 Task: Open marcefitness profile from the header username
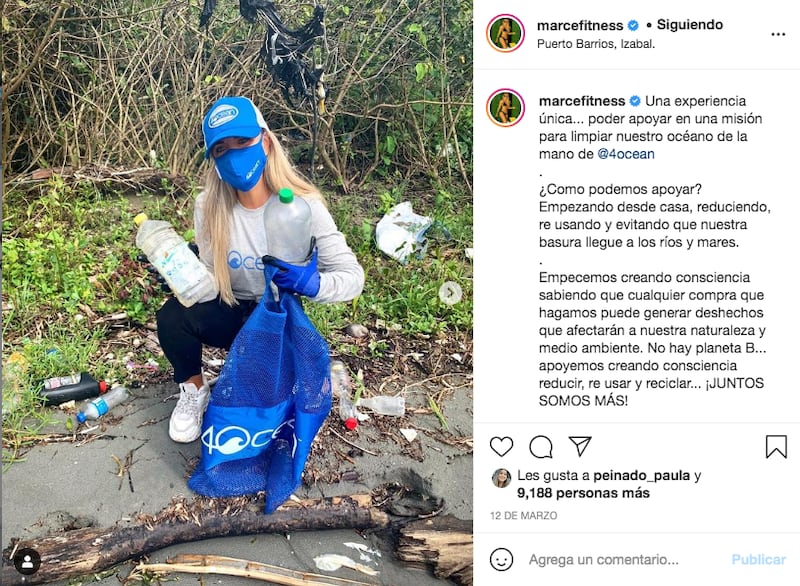[580, 25]
